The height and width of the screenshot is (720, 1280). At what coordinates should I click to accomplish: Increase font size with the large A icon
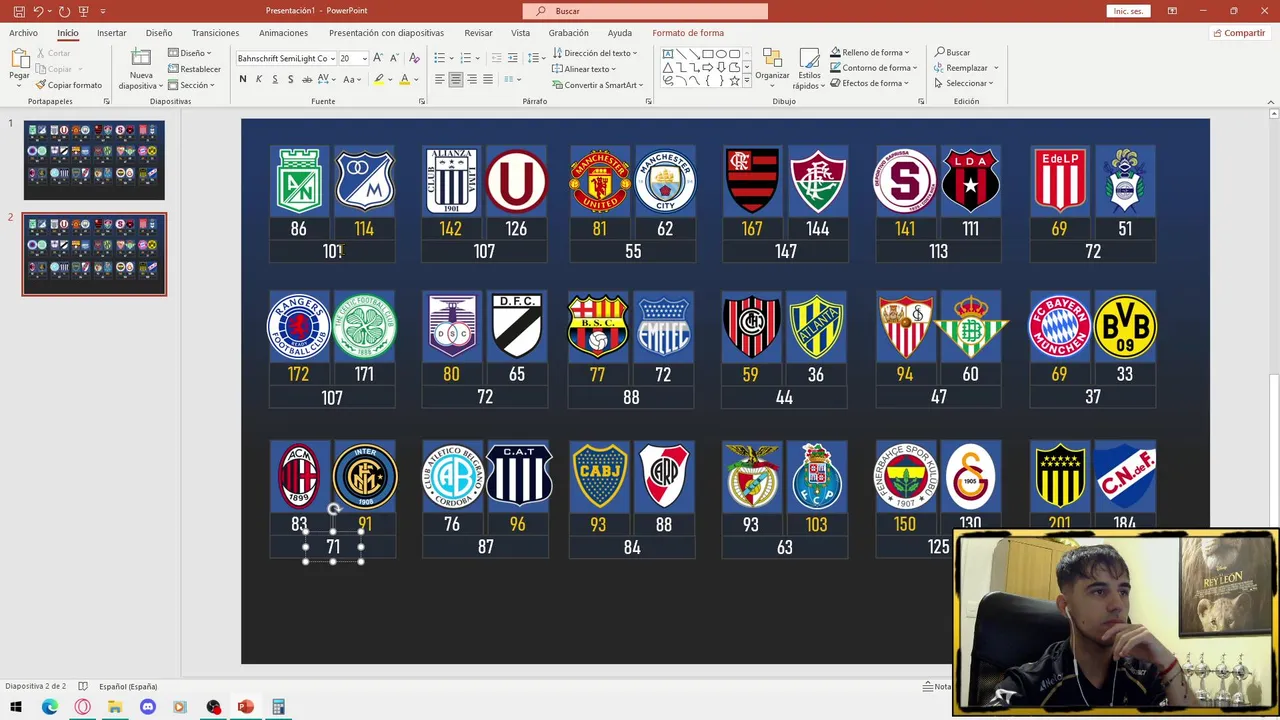378,58
